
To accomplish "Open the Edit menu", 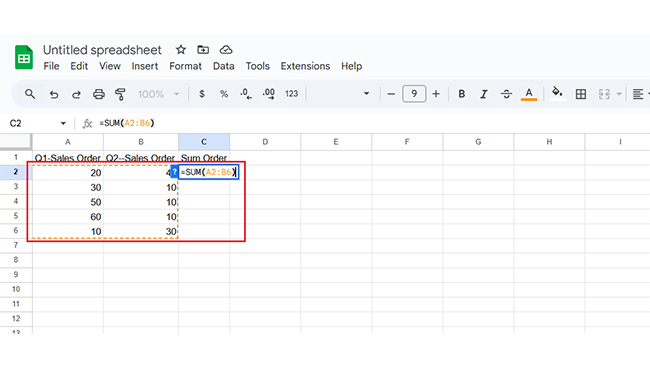I will pyautogui.click(x=79, y=66).
